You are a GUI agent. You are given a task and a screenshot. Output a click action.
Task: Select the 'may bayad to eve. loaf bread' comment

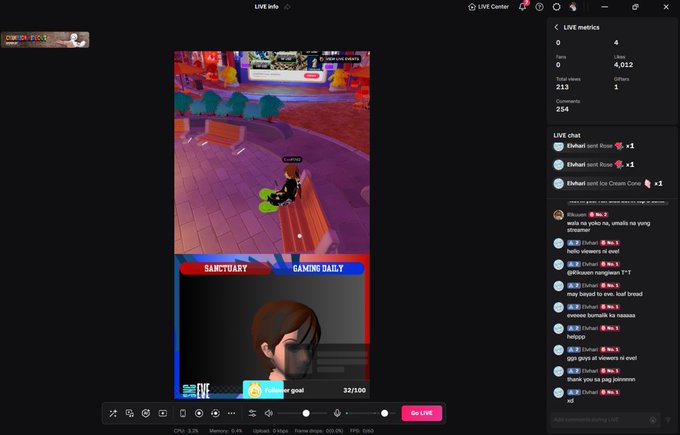[x=605, y=294]
